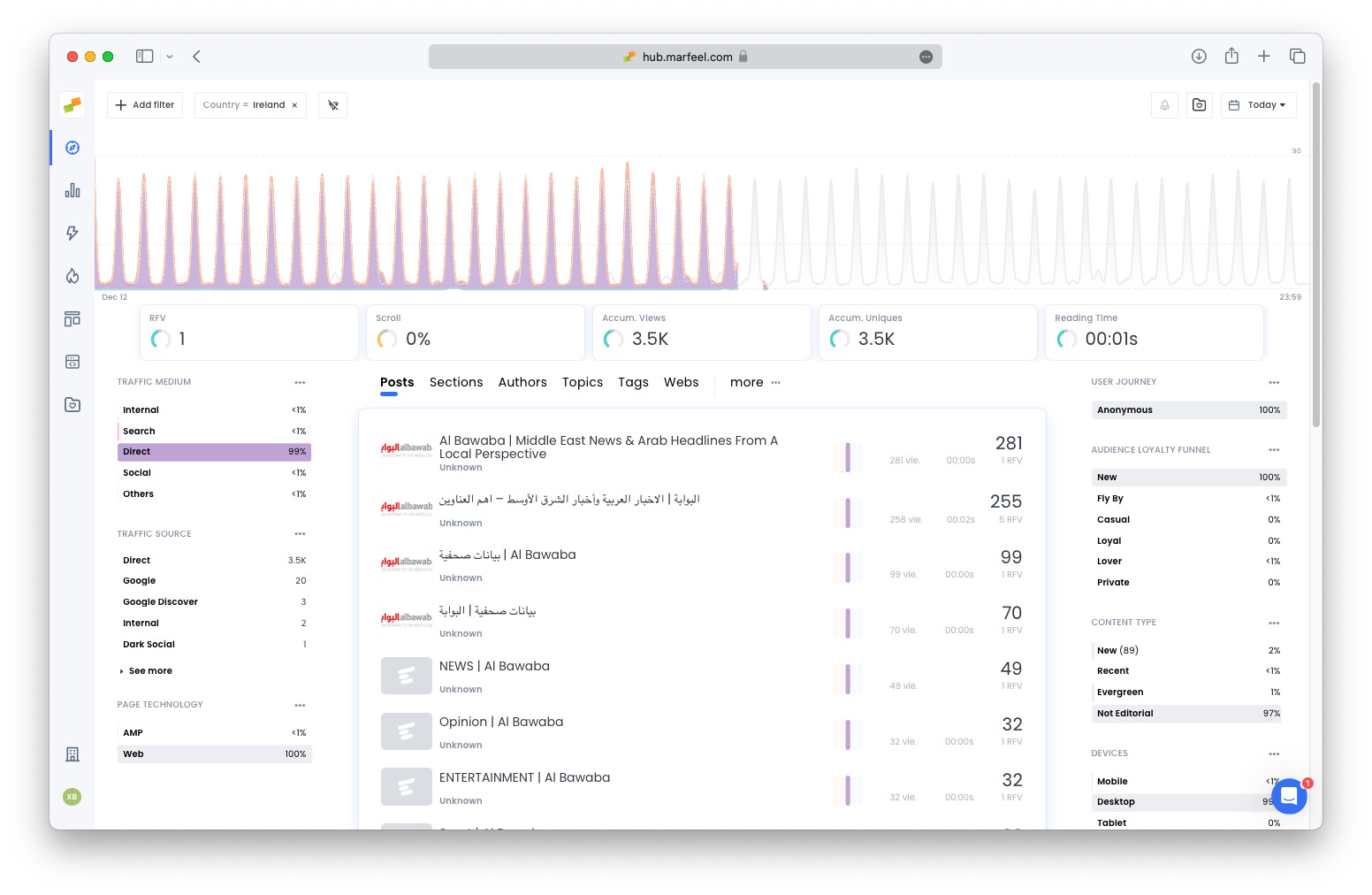
Task: Click the bar chart icon in sidebar
Action: click(72, 190)
